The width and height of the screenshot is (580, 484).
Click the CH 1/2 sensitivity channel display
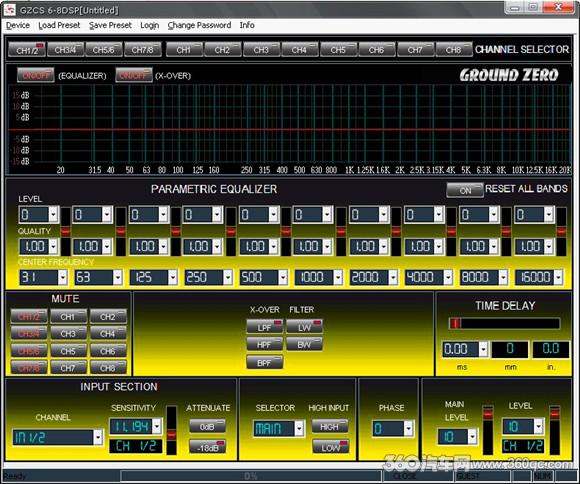point(135,446)
